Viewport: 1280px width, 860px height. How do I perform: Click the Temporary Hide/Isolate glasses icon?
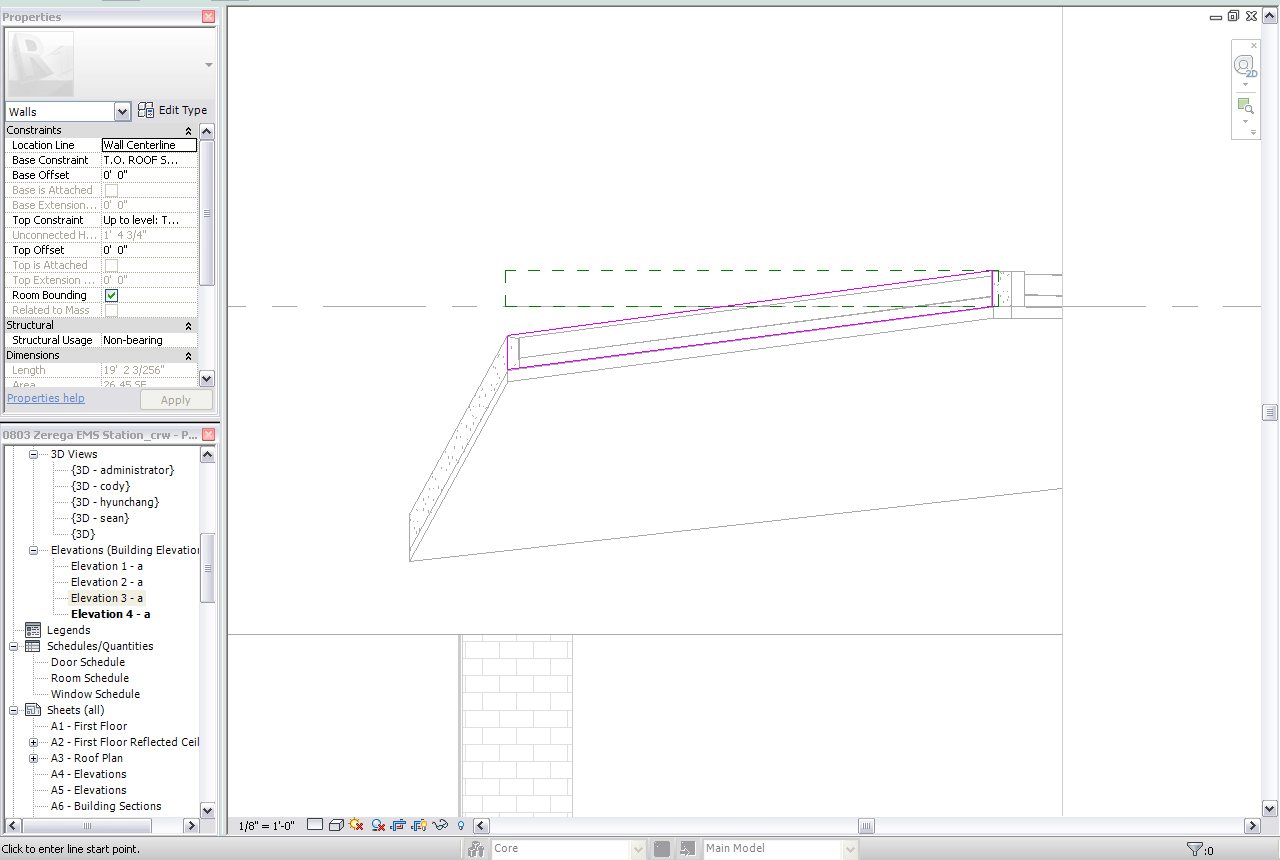[x=439, y=825]
